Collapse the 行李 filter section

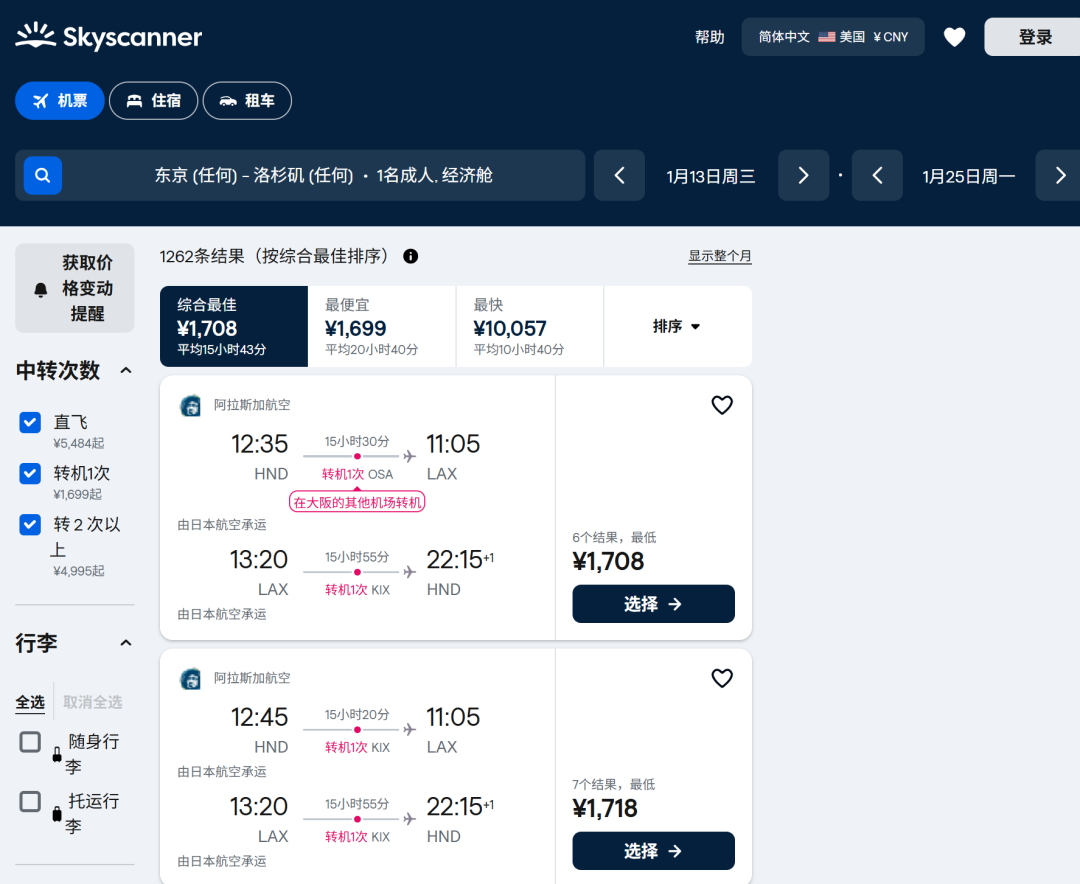click(126, 644)
